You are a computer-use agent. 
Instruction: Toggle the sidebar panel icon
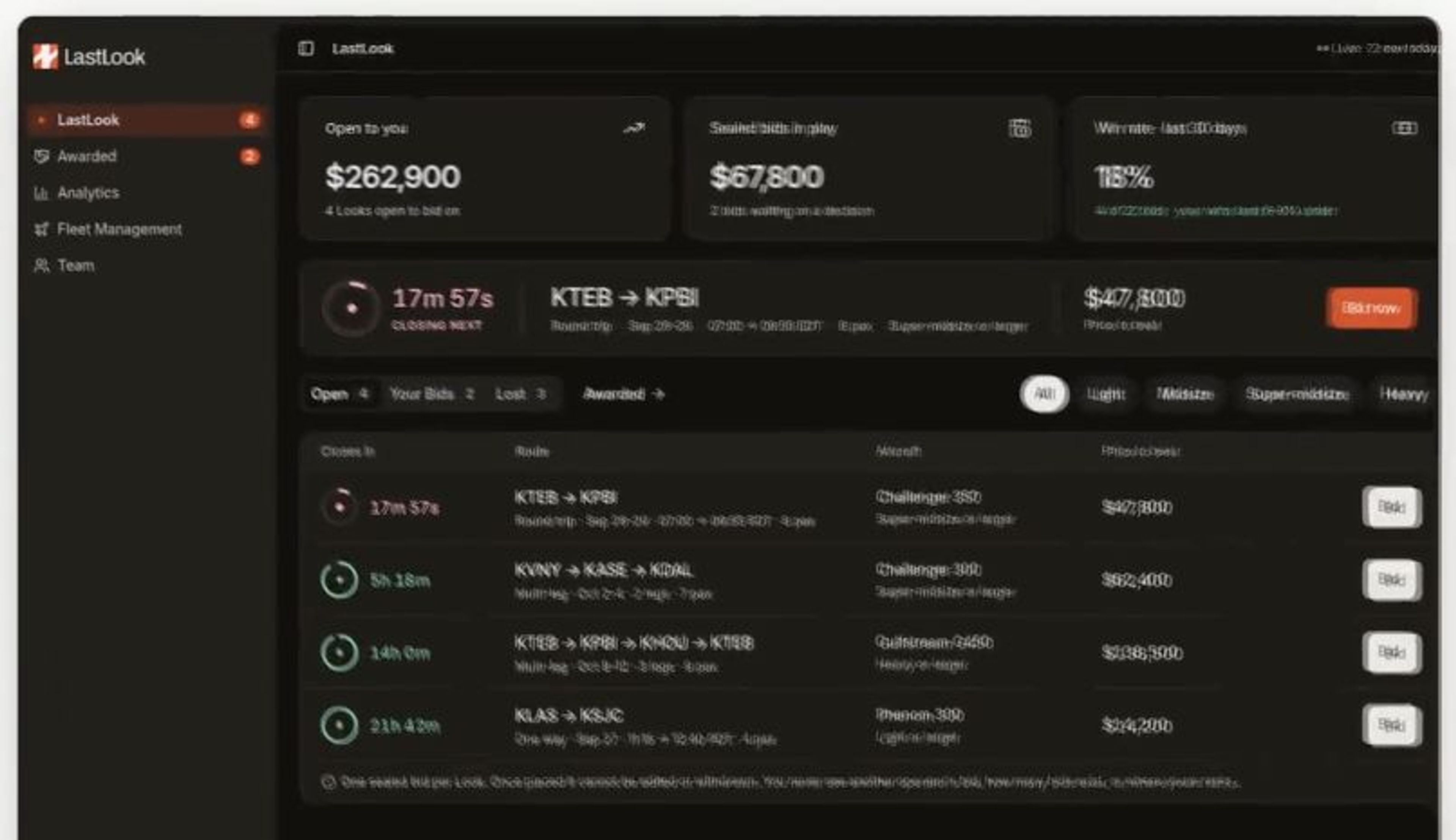(x=306, y=49)
